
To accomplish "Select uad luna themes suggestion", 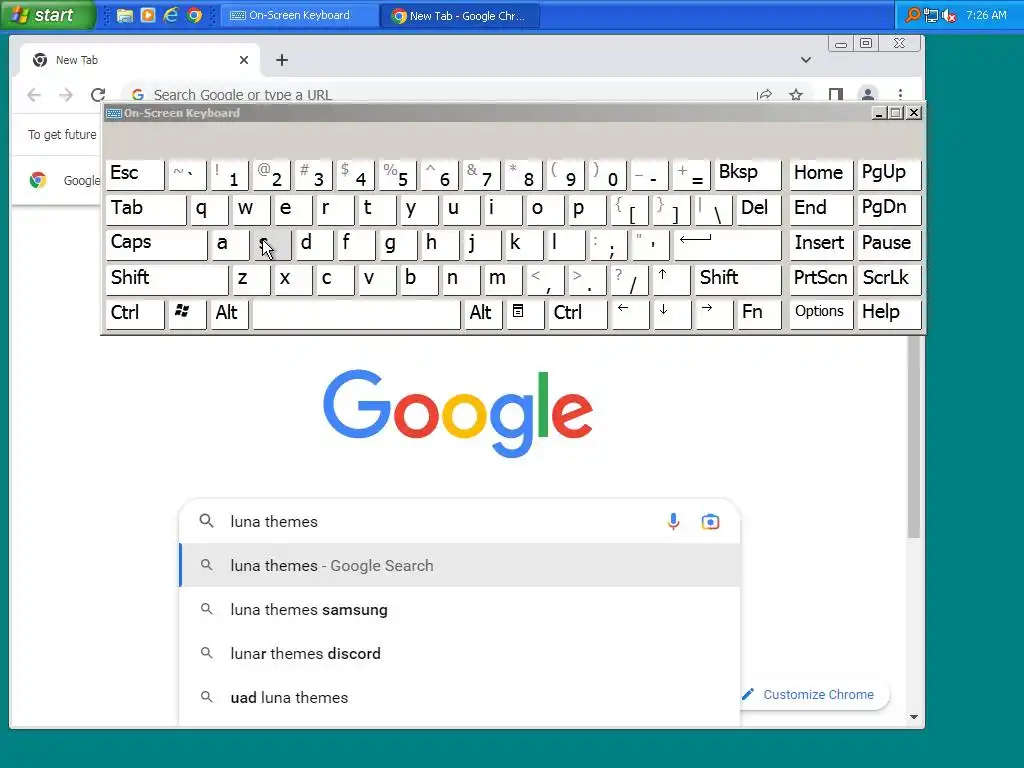I will click(460, 697).
